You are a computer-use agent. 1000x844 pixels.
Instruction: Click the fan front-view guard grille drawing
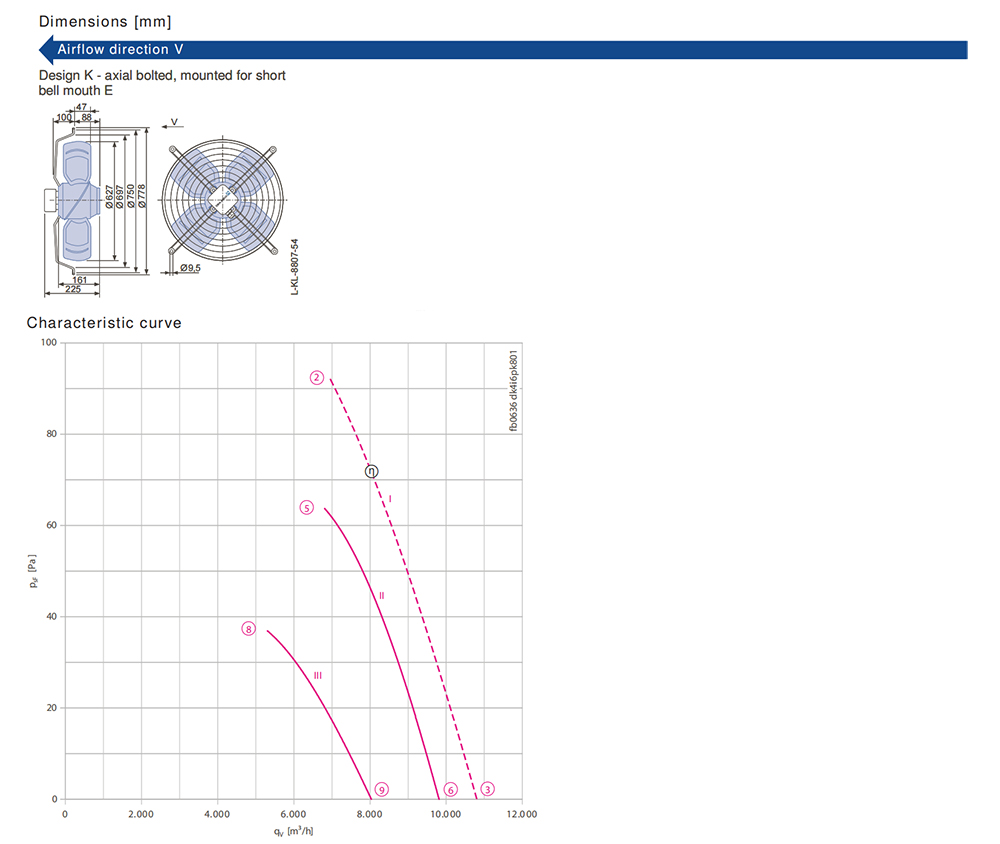pyautogui.click(x=223, y=200)
